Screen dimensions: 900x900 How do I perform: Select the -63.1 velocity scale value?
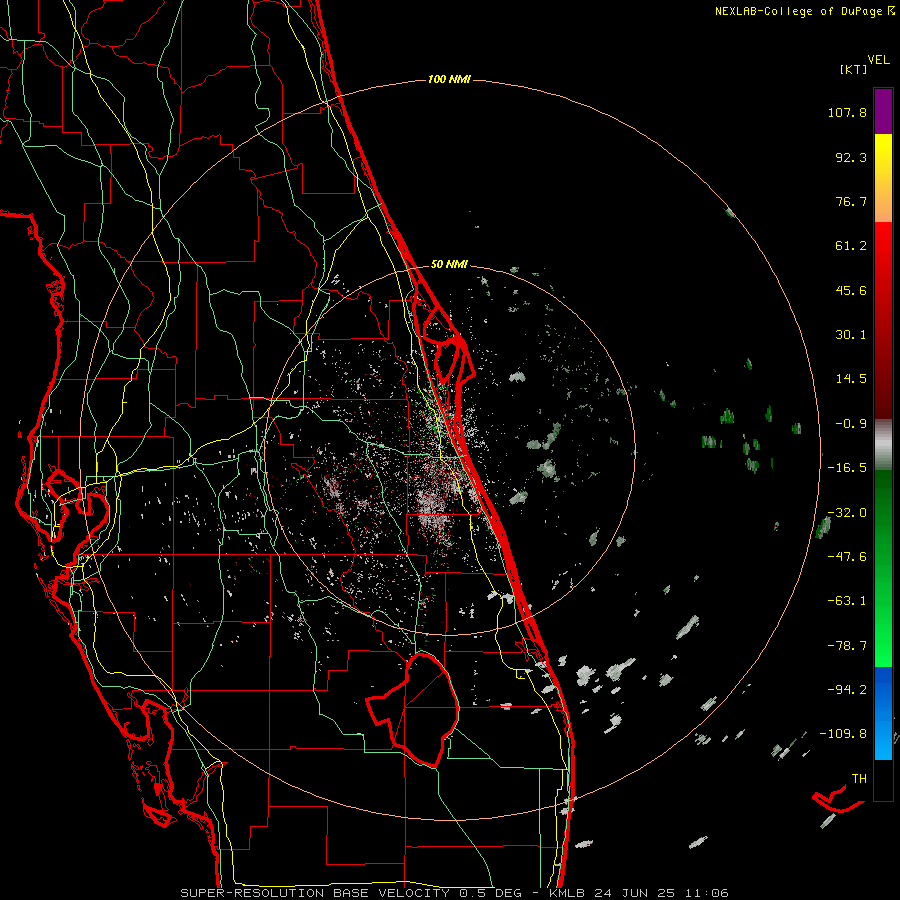click(847, 601)
